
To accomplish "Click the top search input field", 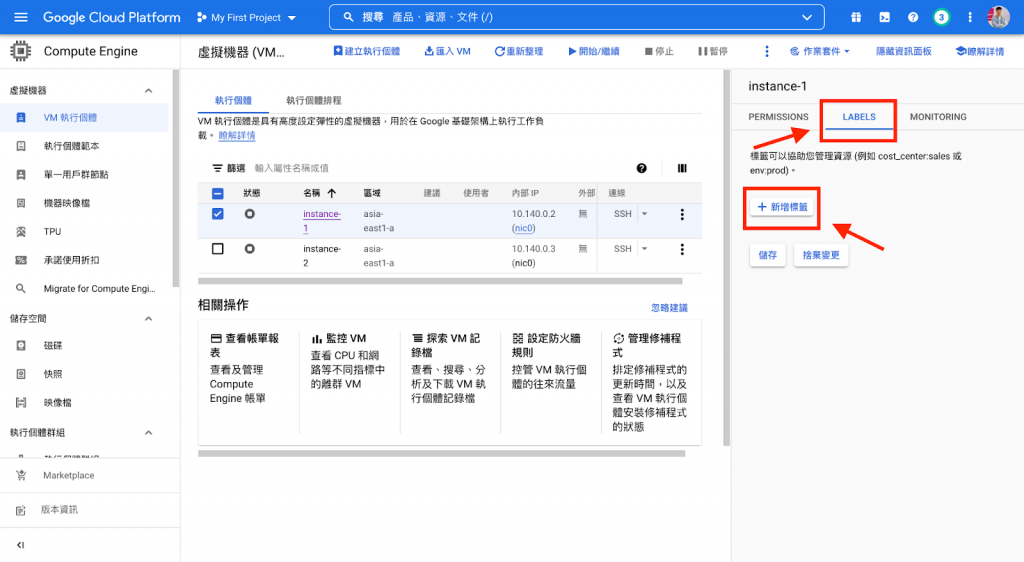I will pyautogui.click(x=577, y=18).
